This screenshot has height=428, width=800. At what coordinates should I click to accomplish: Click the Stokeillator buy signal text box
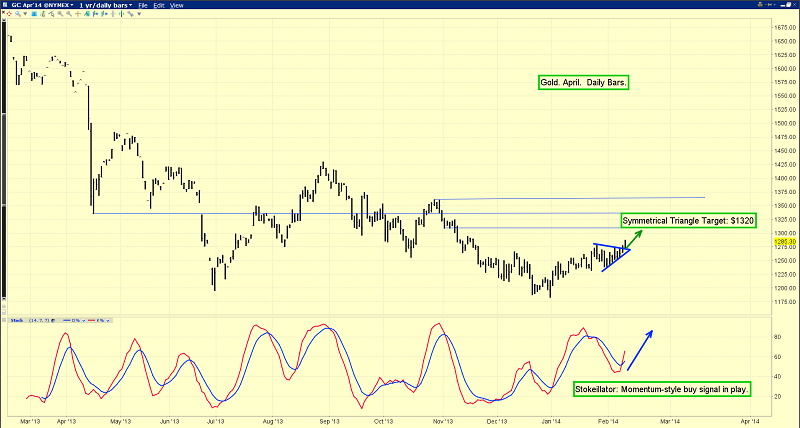point(661,387)
